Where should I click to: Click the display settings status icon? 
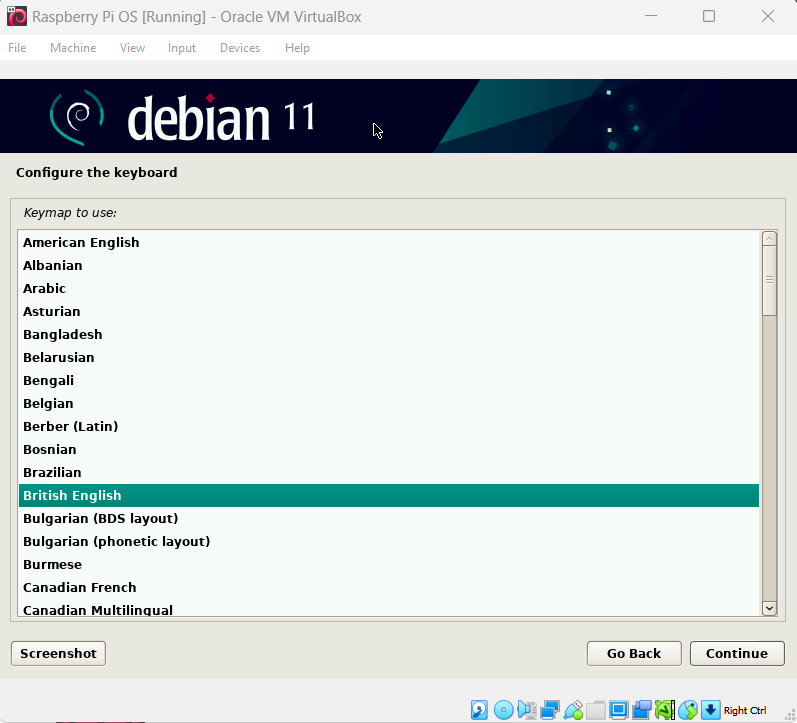619,710
